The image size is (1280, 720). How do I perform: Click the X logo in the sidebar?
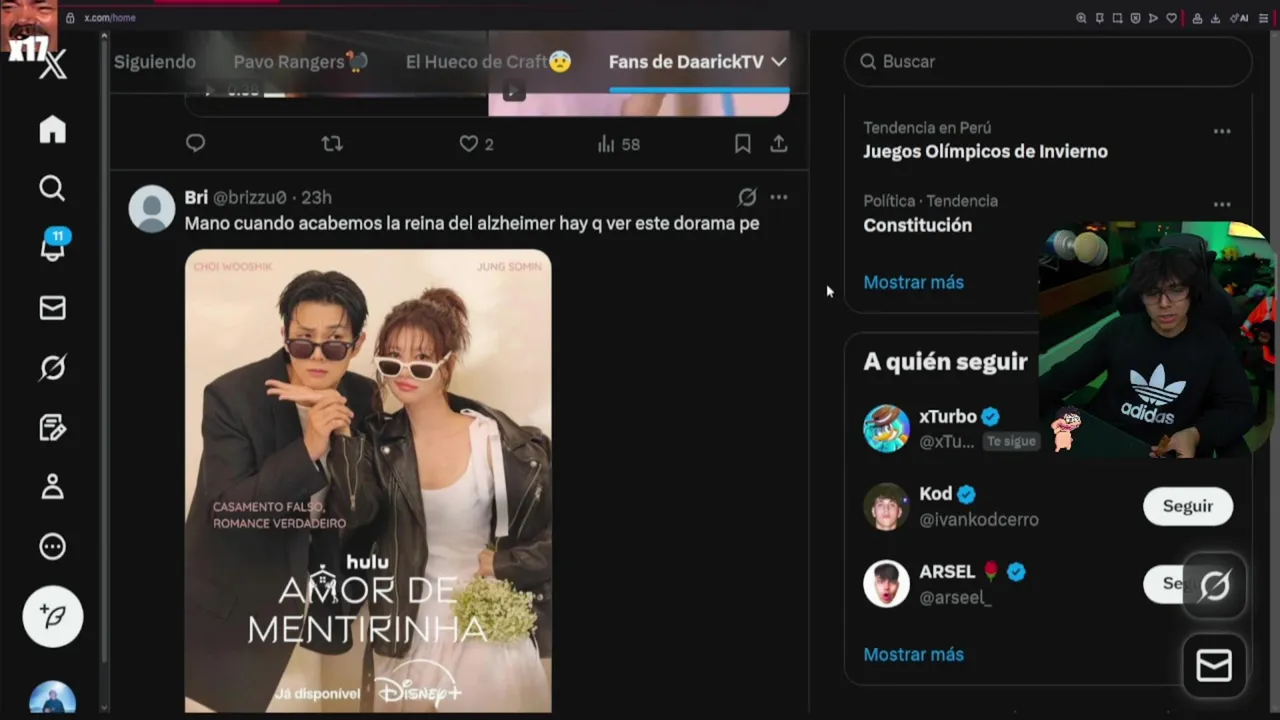[x=53, y=66]
